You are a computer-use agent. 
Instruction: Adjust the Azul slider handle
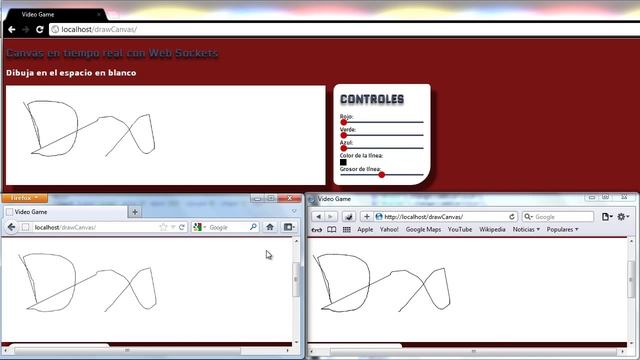pos(344,148)
